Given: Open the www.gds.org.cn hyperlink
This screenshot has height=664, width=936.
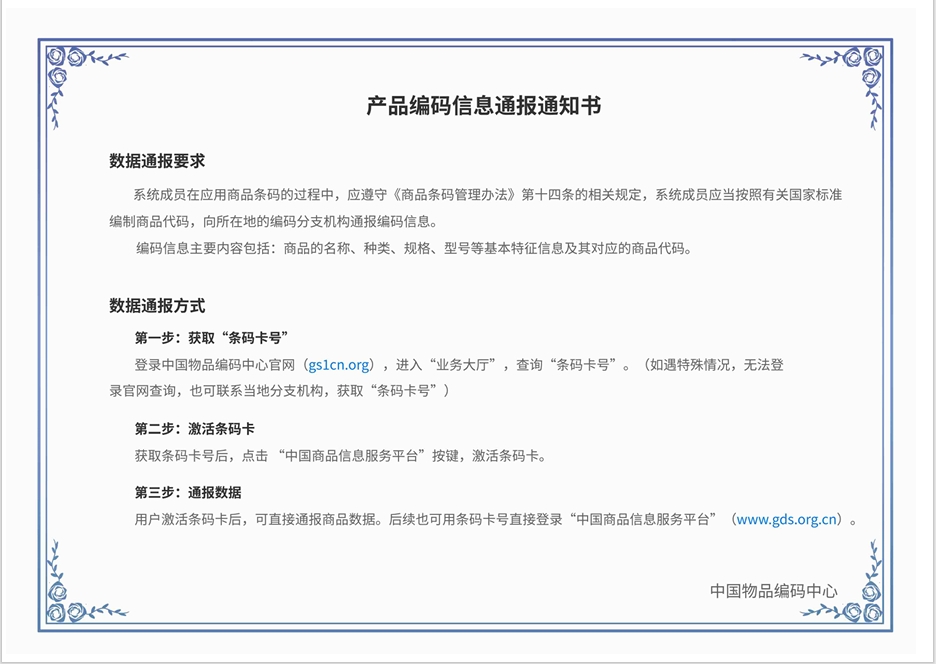Looking at the screenshot, I should tap(786, 519).
